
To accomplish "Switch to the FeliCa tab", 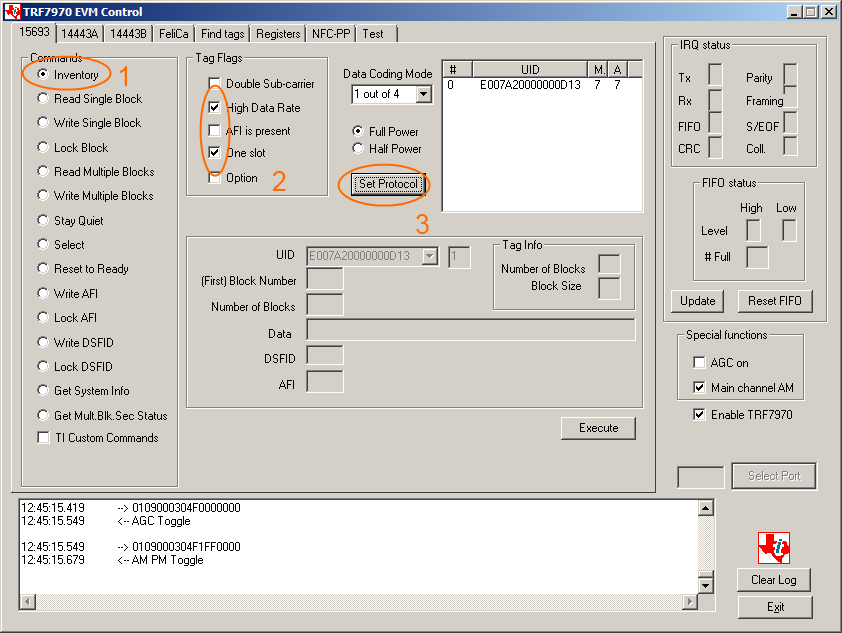I will pyautogui.click(x=174, y=34).
